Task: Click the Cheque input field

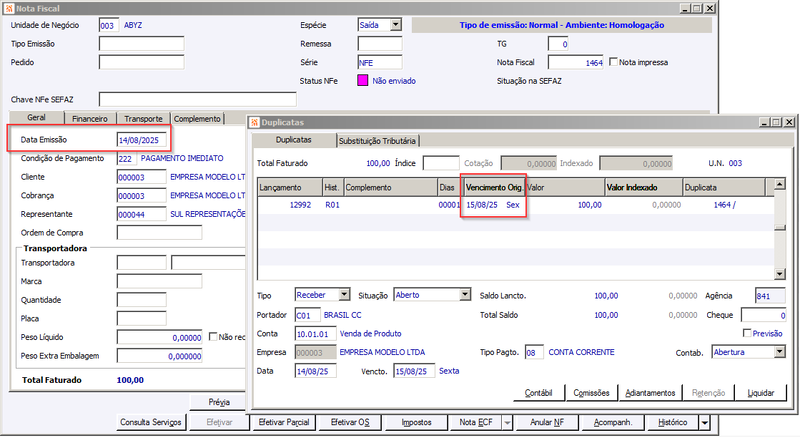Action: click(x=764, y=315)
